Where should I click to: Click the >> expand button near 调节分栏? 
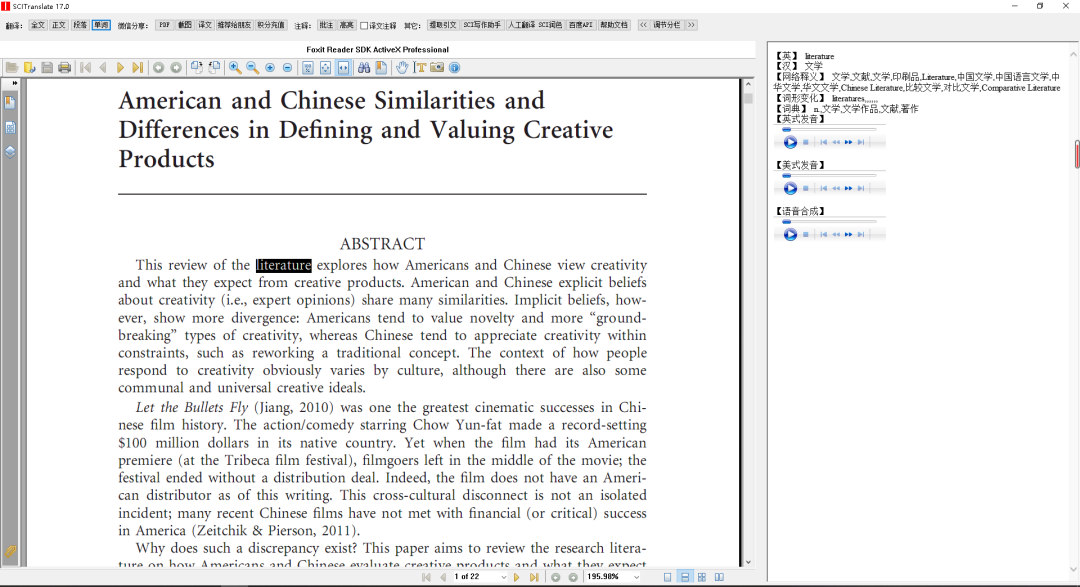pos(691,25)
